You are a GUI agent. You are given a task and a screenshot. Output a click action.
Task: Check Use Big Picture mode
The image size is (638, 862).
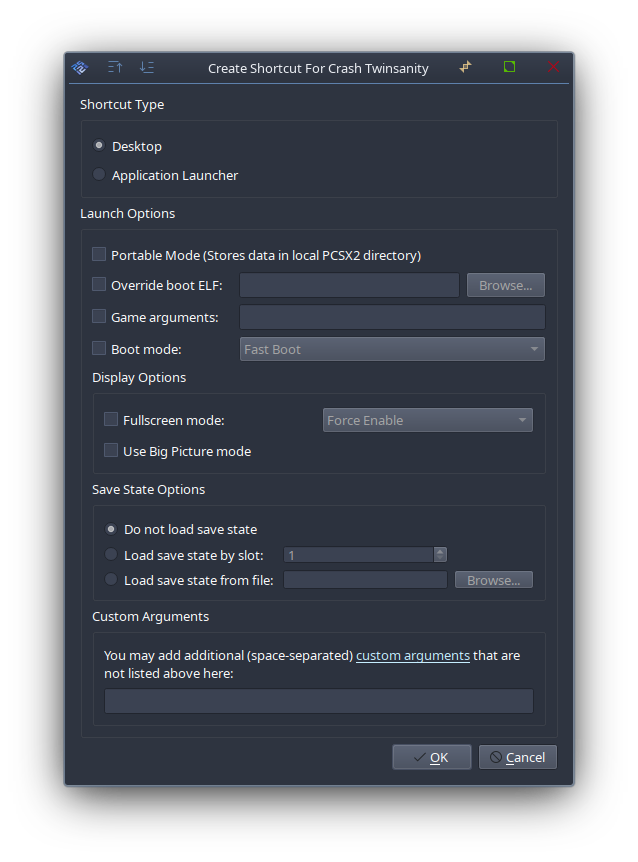tap(111, 451)
